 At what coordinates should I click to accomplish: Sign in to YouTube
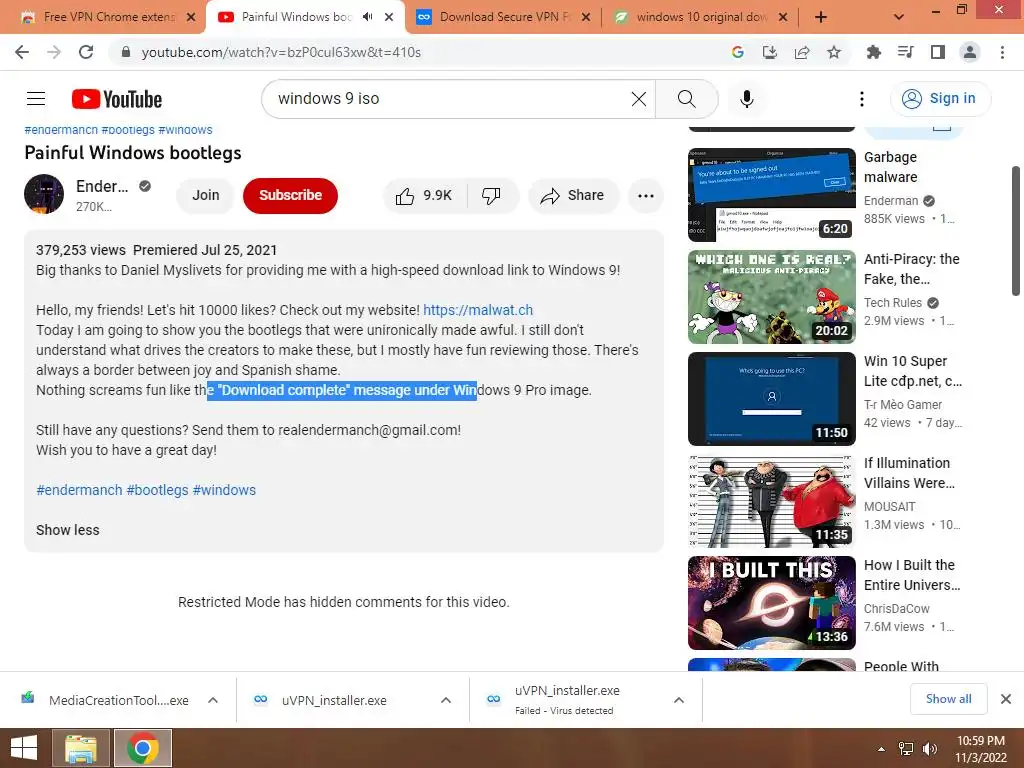(940, 99)
